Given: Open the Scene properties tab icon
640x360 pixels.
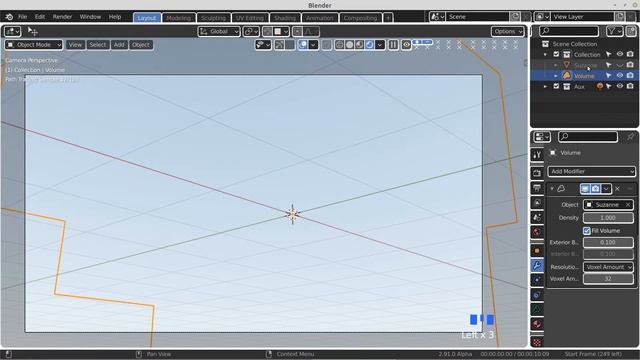Looking at the screenshot, I should coord(537,218).
